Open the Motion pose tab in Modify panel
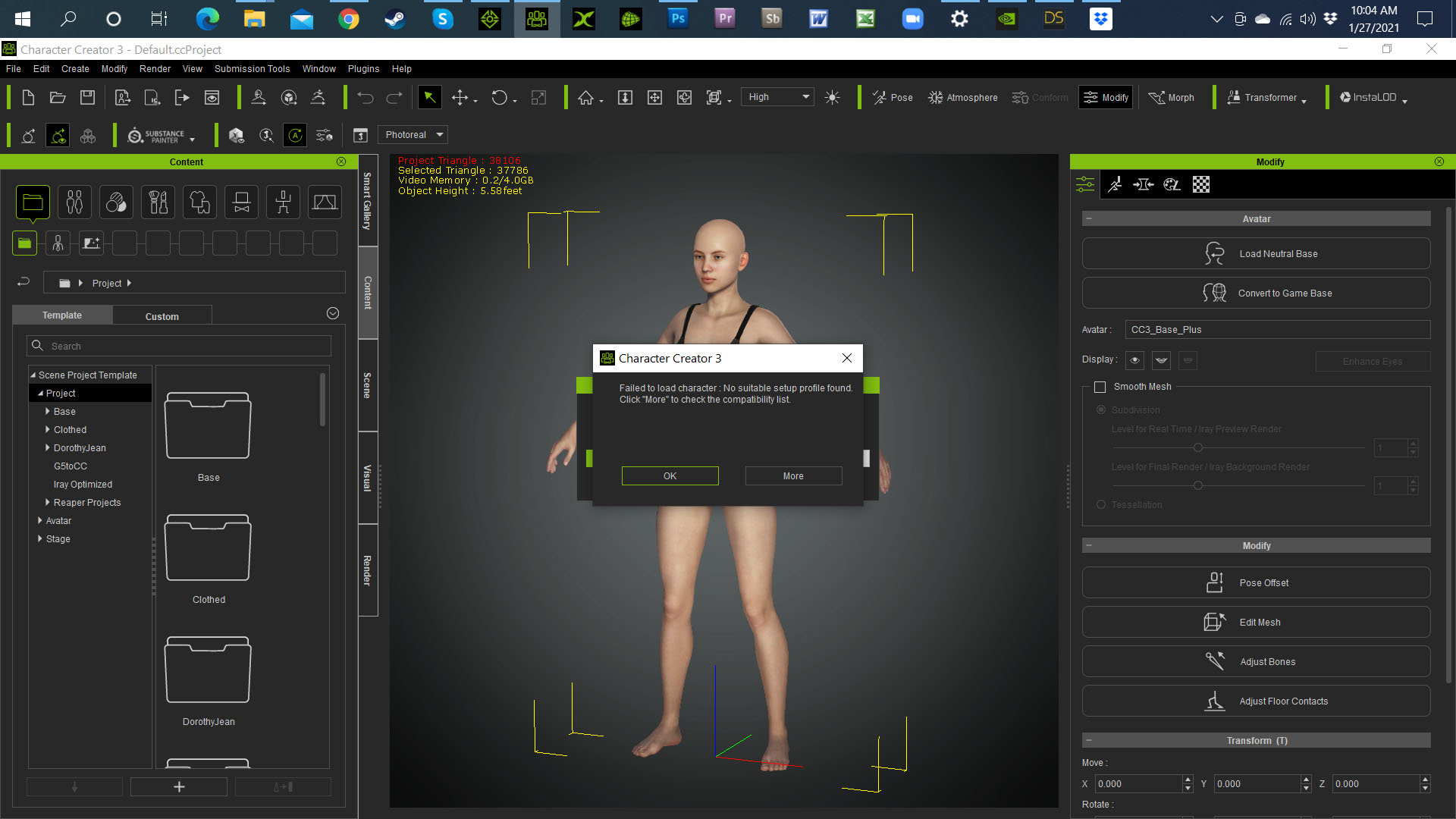 pos(1115,184)
